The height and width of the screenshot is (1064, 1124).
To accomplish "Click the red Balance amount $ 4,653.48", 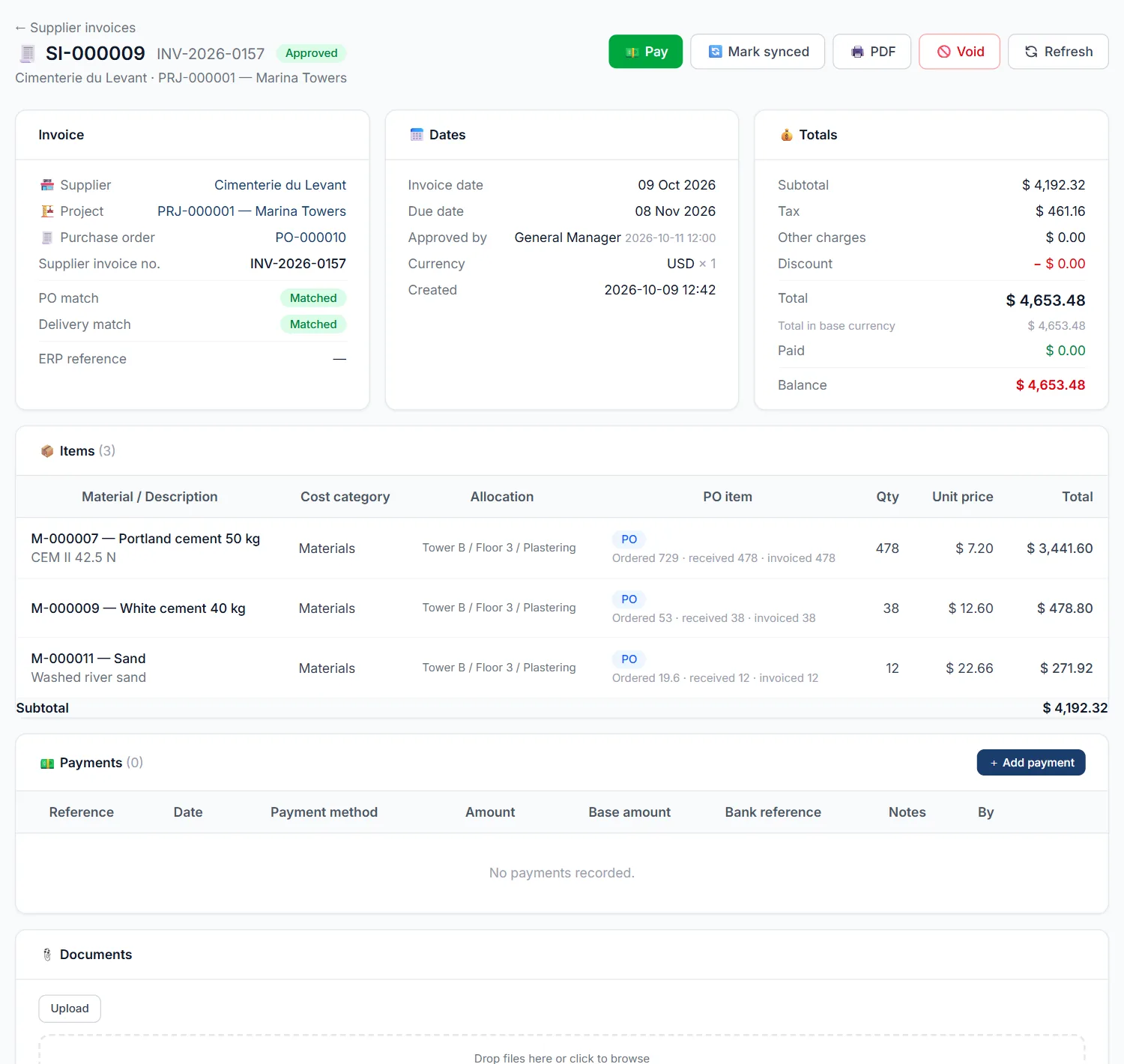I will pos(1050,385).
